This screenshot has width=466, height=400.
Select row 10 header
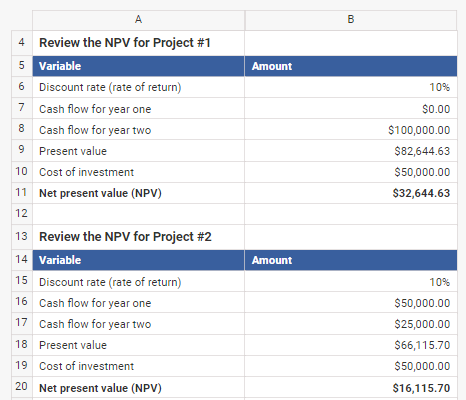pos(22,172)
